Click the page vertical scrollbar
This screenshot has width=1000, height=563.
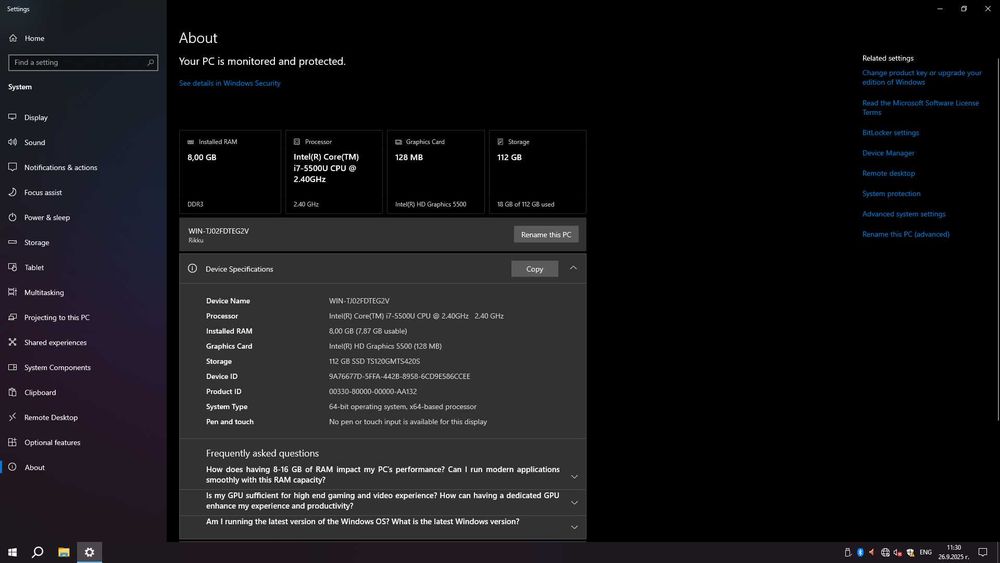pyautogui.click(x=997, y=239)
